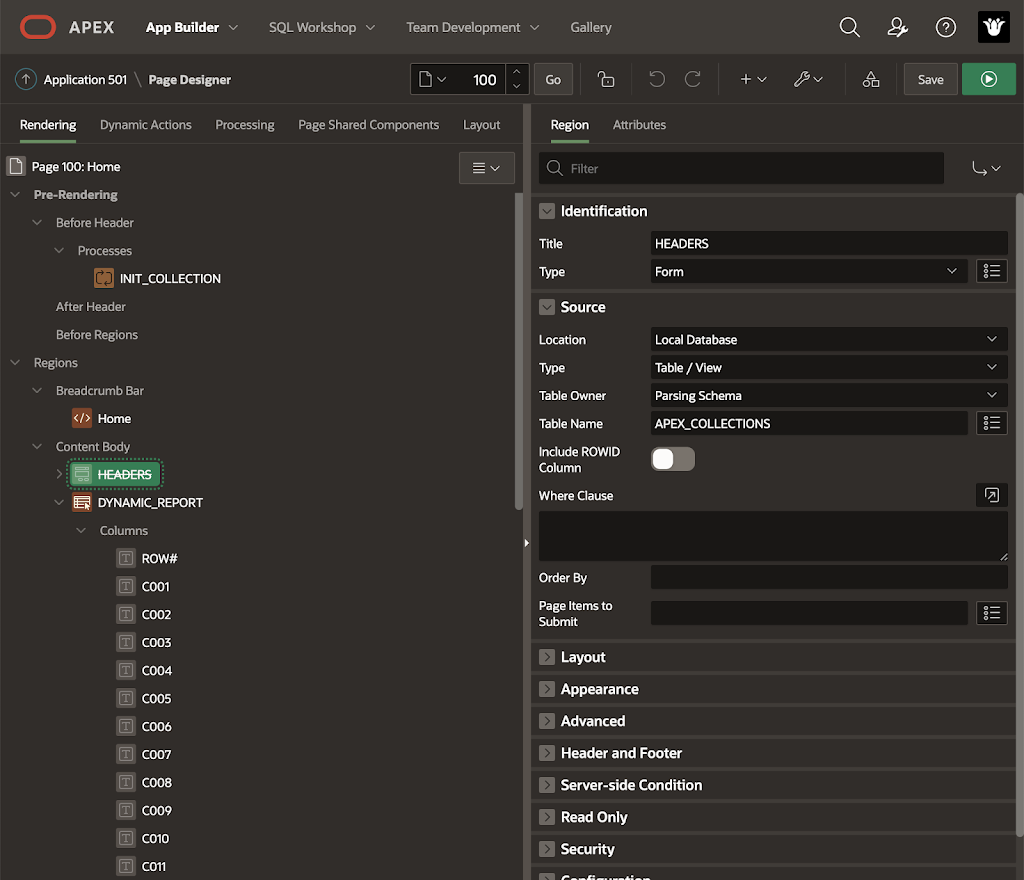Switch to the Dynamic Actions tab
Image resolution: width=1024 pixels, height=880 pixels.
pos(146,125)
